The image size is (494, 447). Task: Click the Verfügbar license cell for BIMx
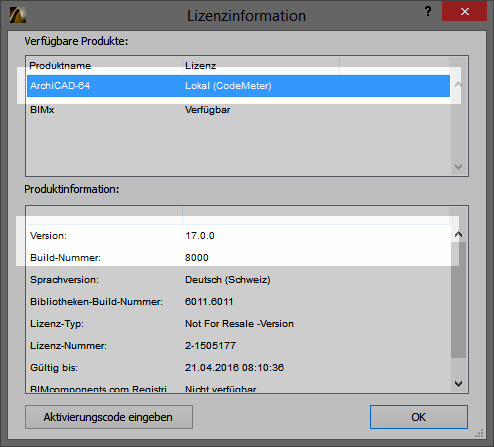click(207, 110)
